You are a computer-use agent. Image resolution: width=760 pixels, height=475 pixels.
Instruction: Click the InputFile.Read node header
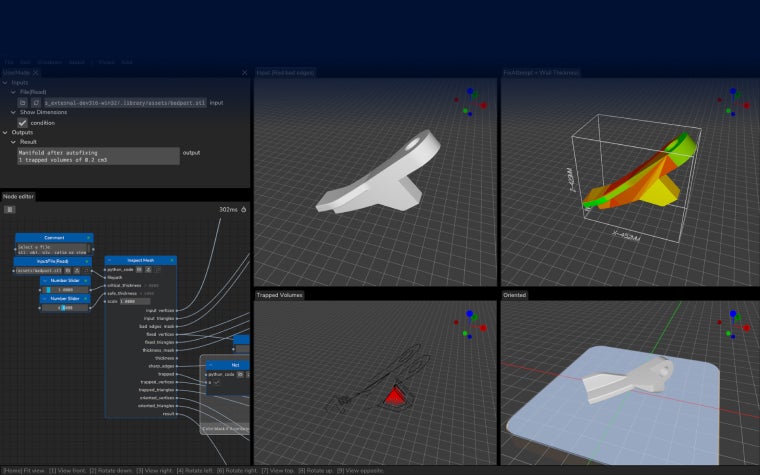52,261
